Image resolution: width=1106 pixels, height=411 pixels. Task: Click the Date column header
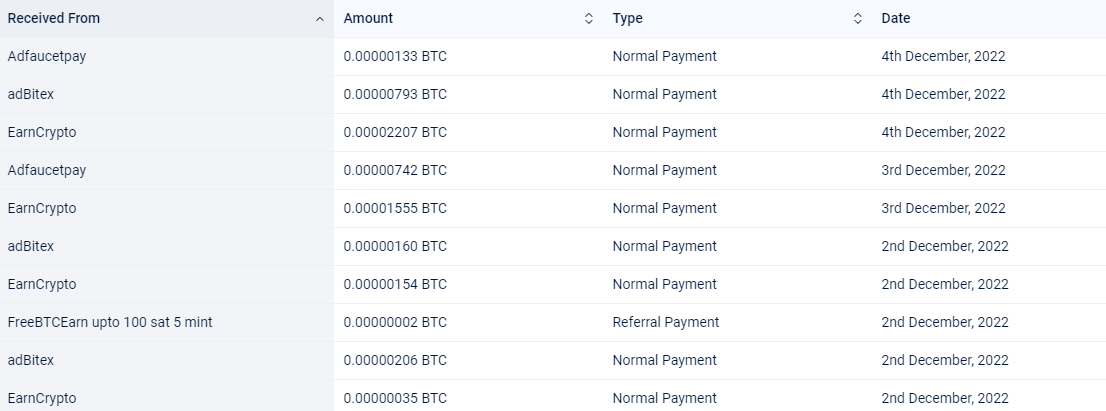tap(896, 18)
